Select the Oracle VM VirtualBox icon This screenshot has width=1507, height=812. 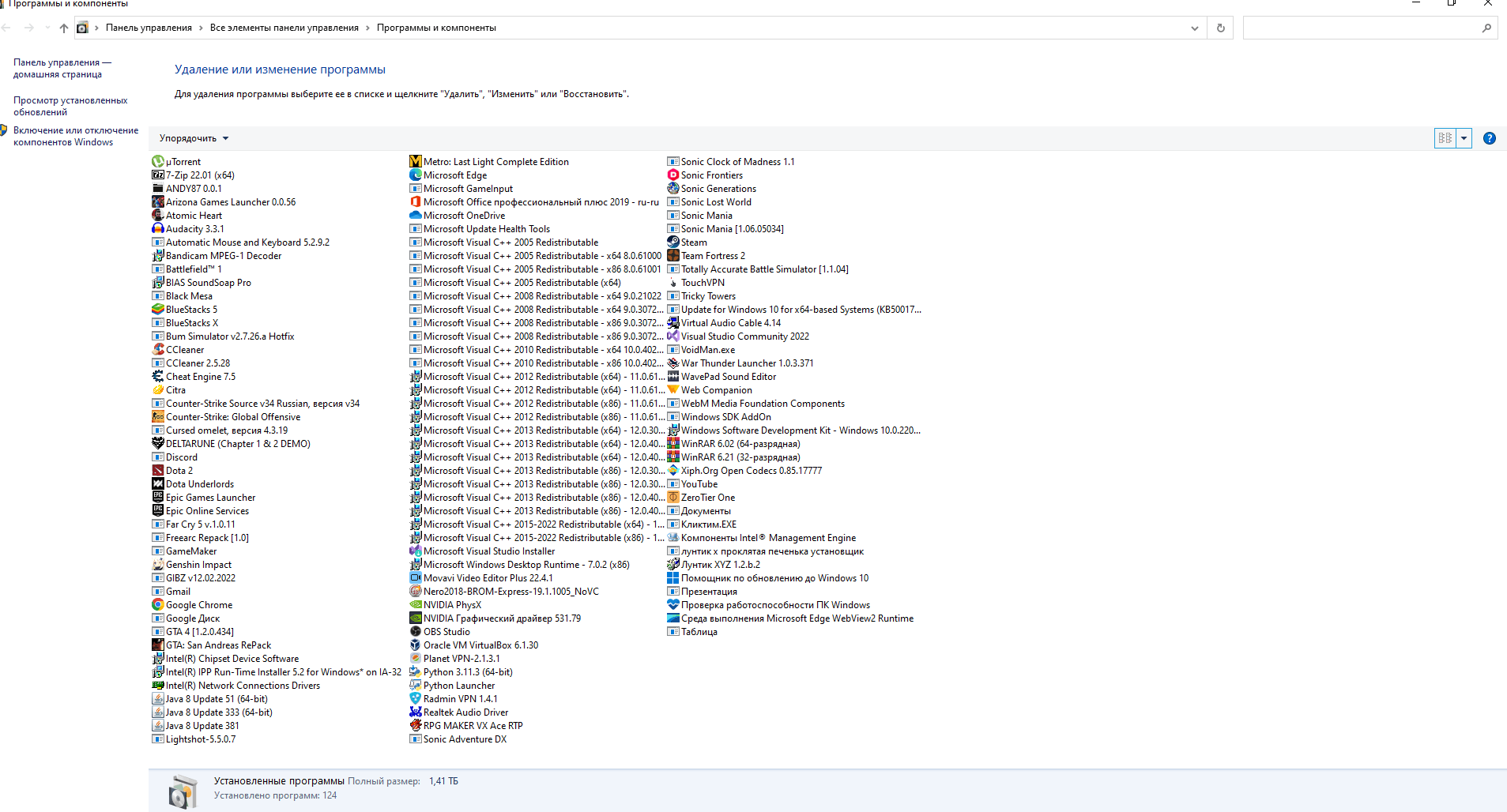pyautogui.click(x=416, y=645)
